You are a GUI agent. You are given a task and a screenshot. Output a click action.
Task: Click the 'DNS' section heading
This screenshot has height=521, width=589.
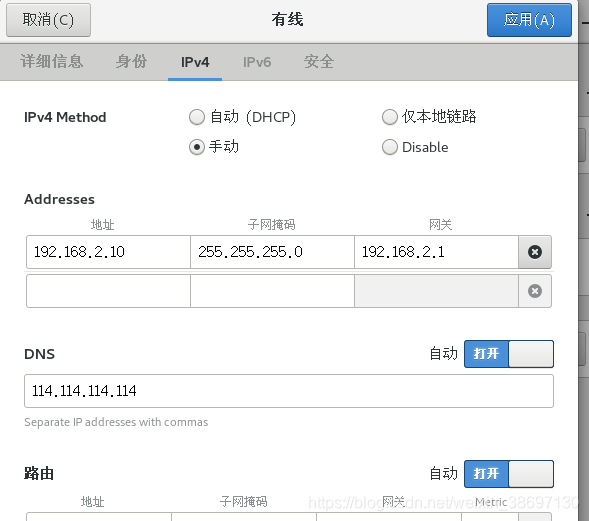click(39, 354)
